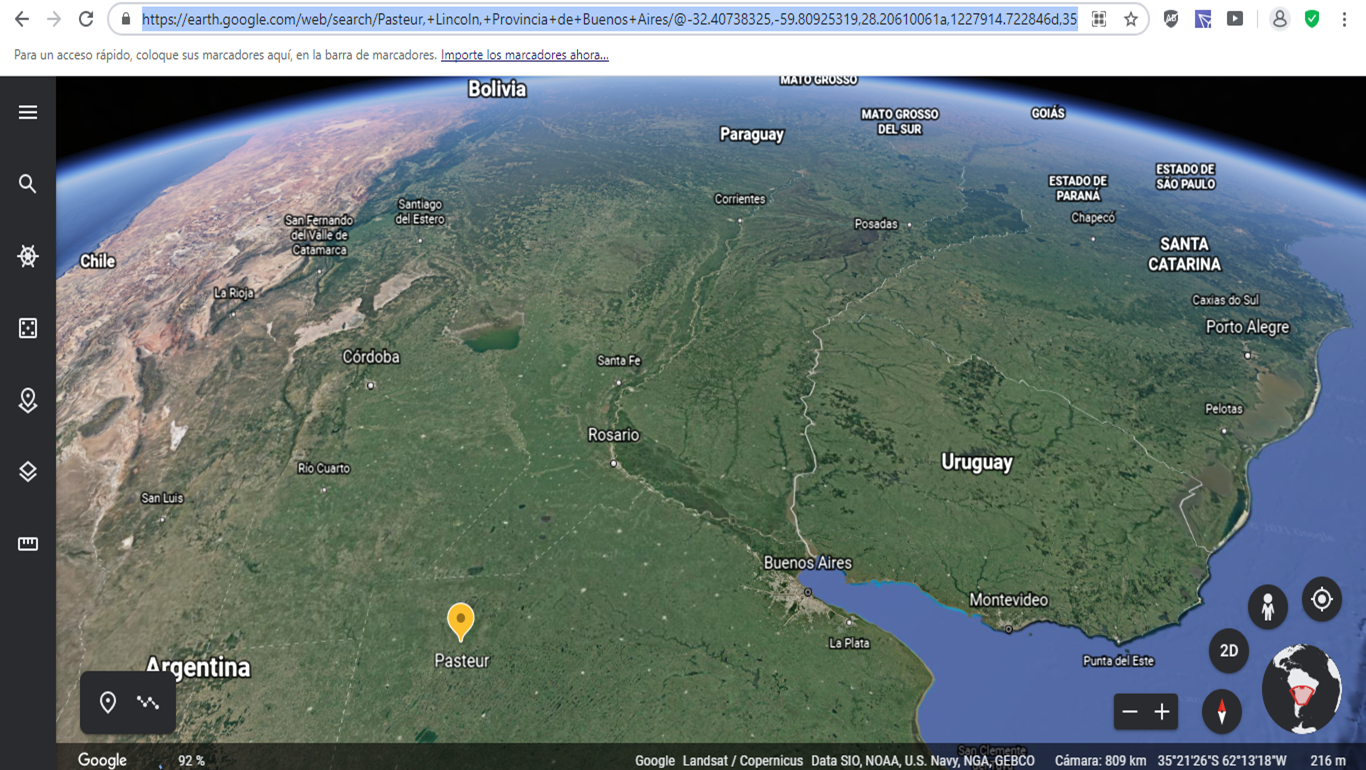Open Street View pegman
This screenshot has height=770, width=1366.
[x=1268, y=607]
